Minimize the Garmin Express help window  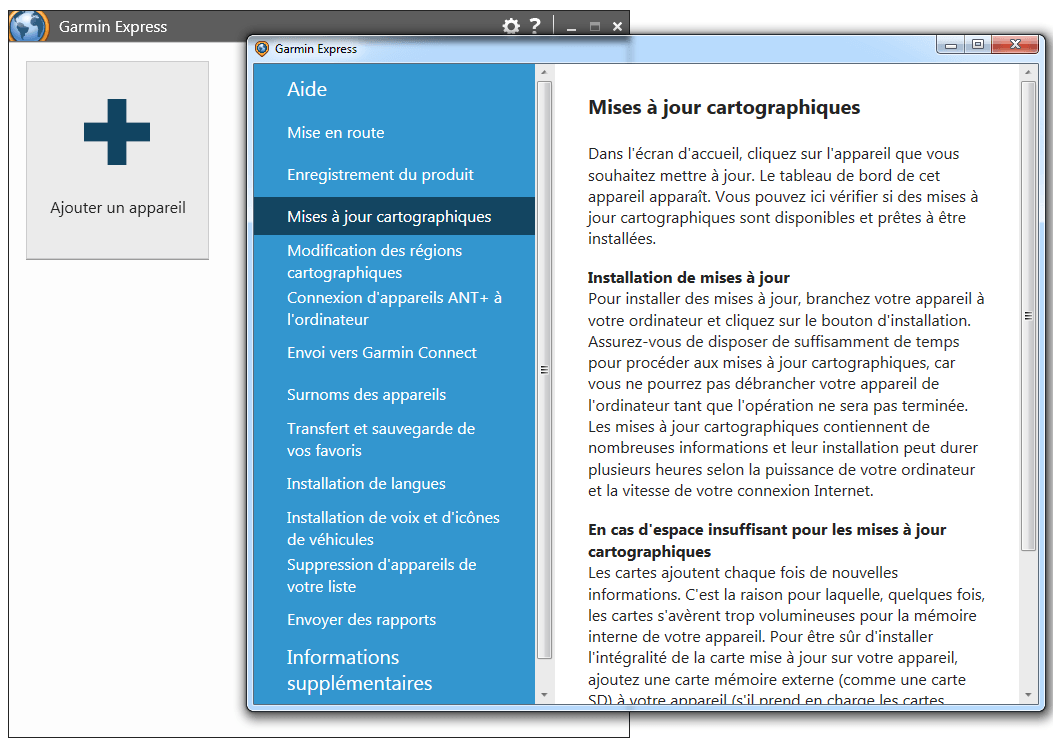pos(950,45)
